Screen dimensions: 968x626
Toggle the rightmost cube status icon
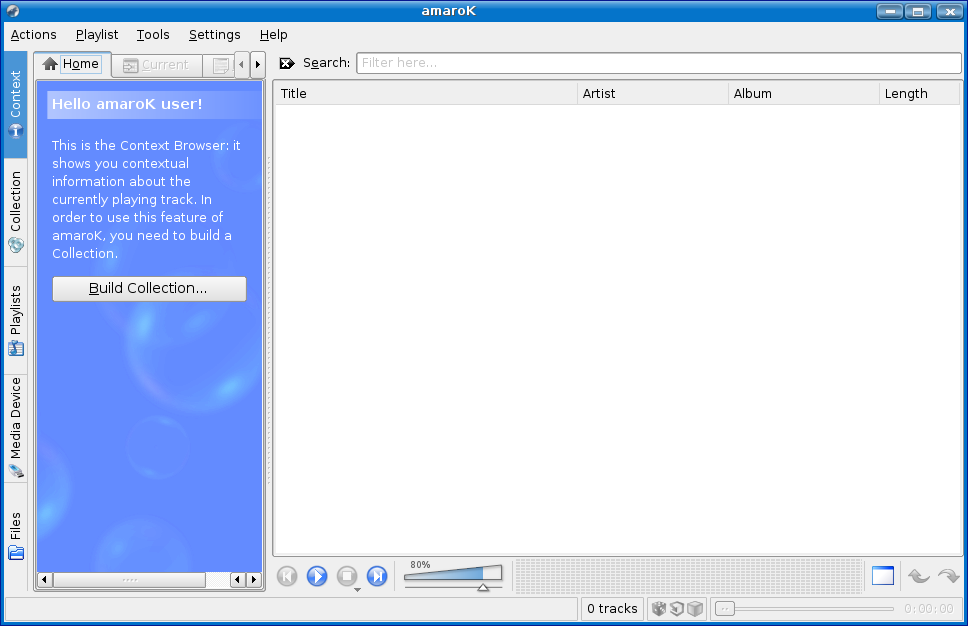point(695,608)
